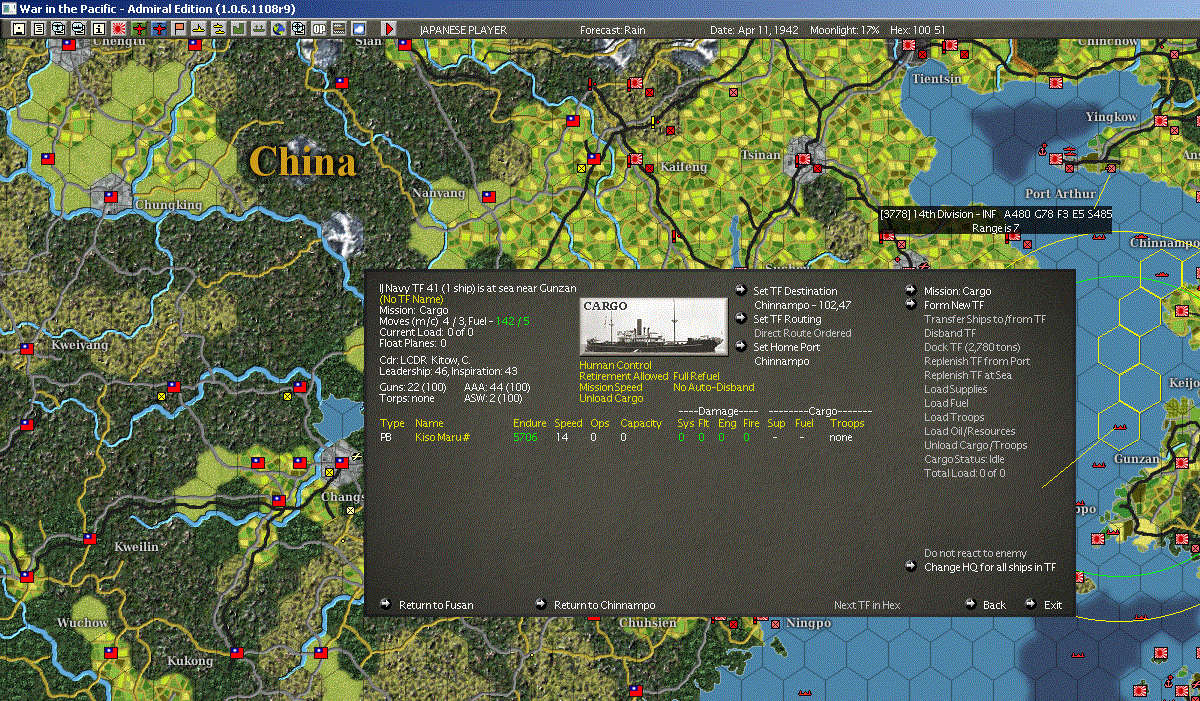Screen dimensions: 1200x701
Task: Click the (No TF Name) label
Action: (x=411, y=299)
